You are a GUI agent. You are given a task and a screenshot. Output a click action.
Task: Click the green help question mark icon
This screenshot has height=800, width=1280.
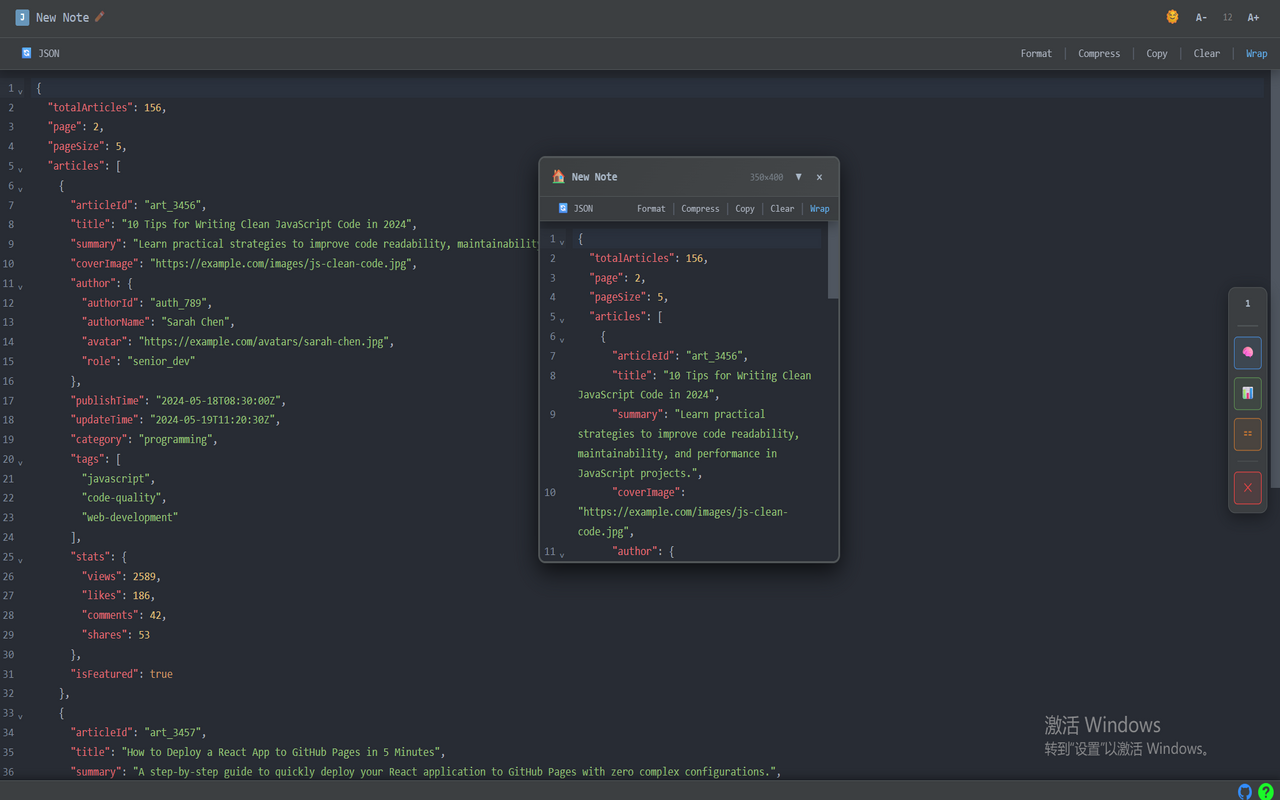[1266, 791]
